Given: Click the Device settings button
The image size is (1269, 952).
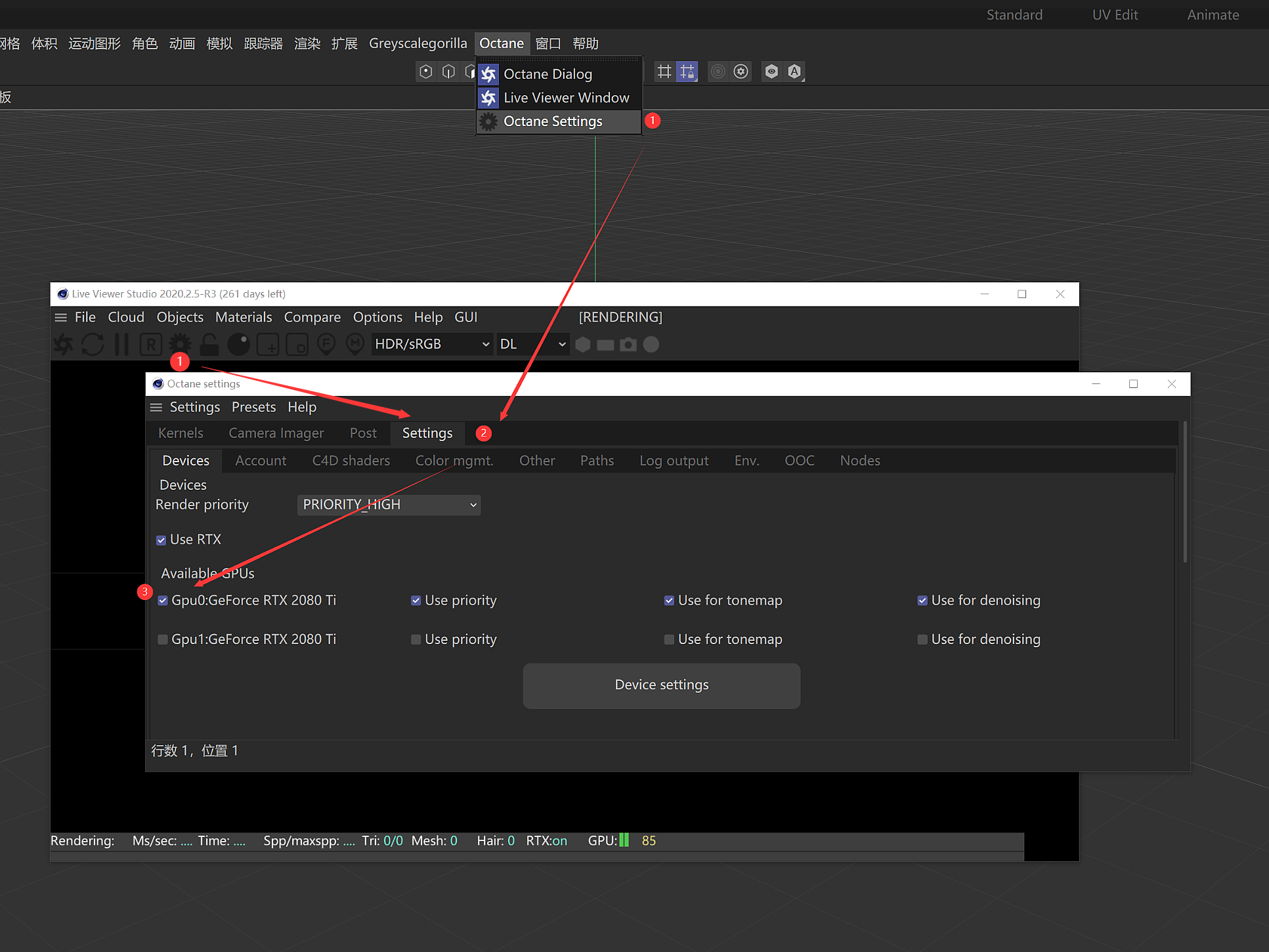Looking at the screenshot, I should [x=661, y=685].
